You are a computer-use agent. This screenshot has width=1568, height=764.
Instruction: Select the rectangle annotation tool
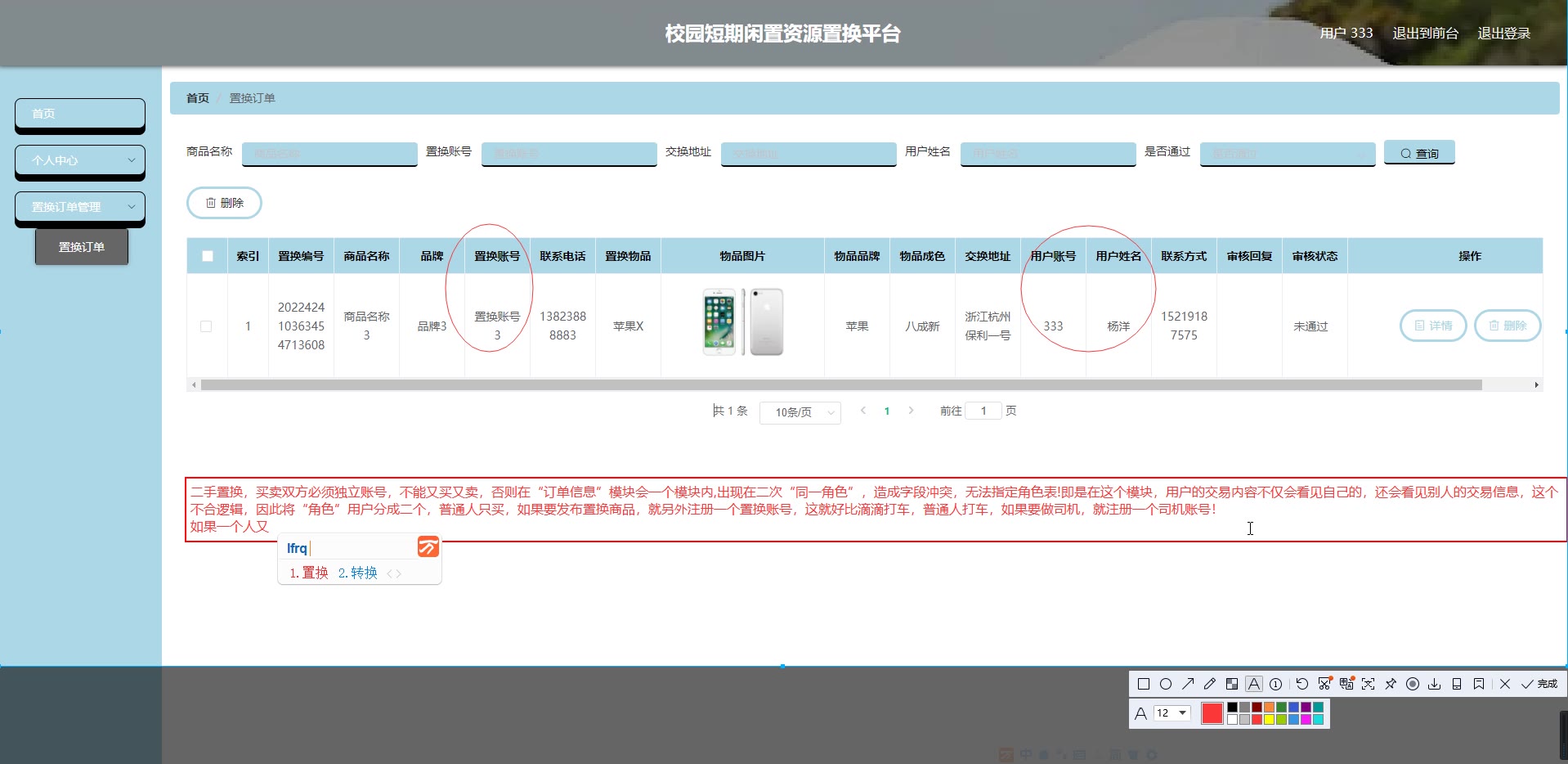[1144, 684]
